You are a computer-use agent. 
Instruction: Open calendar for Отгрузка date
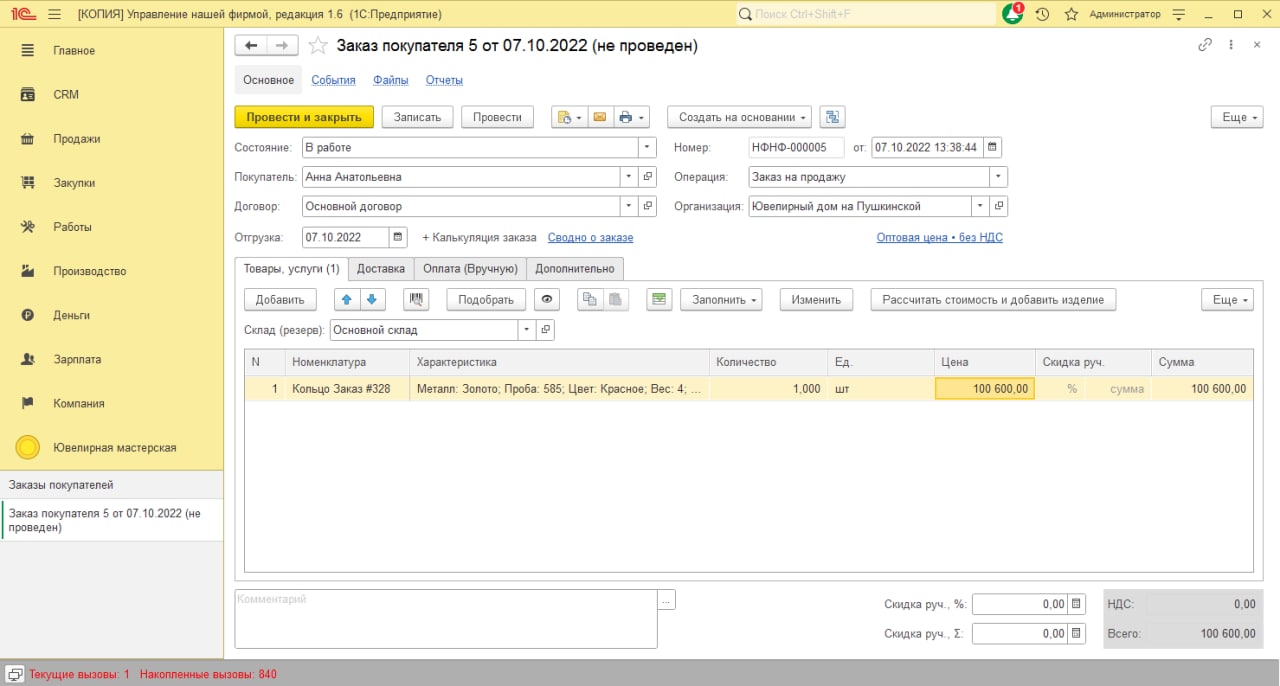398,237
